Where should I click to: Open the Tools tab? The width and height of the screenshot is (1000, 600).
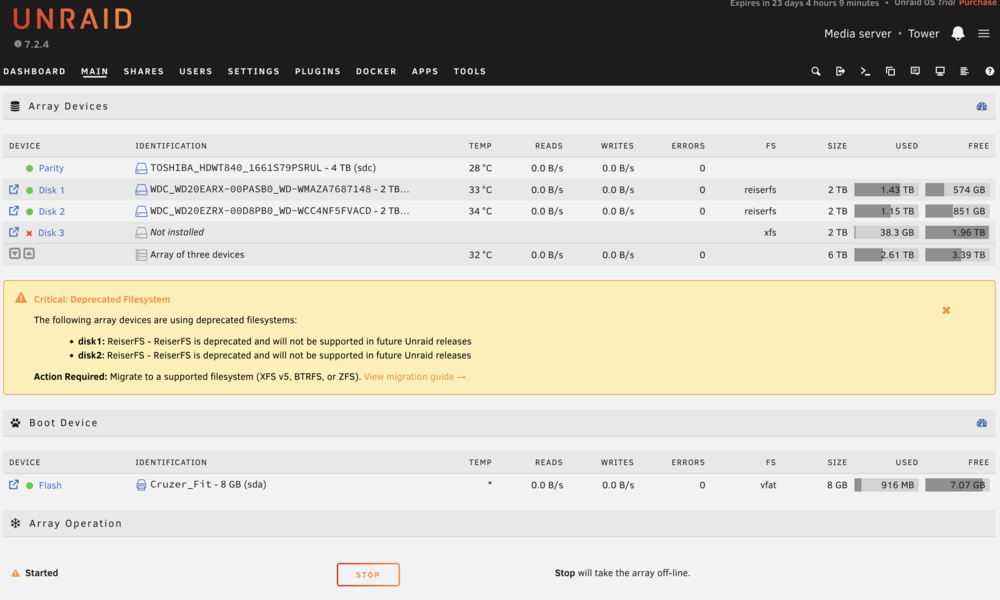tap(470, 71)
